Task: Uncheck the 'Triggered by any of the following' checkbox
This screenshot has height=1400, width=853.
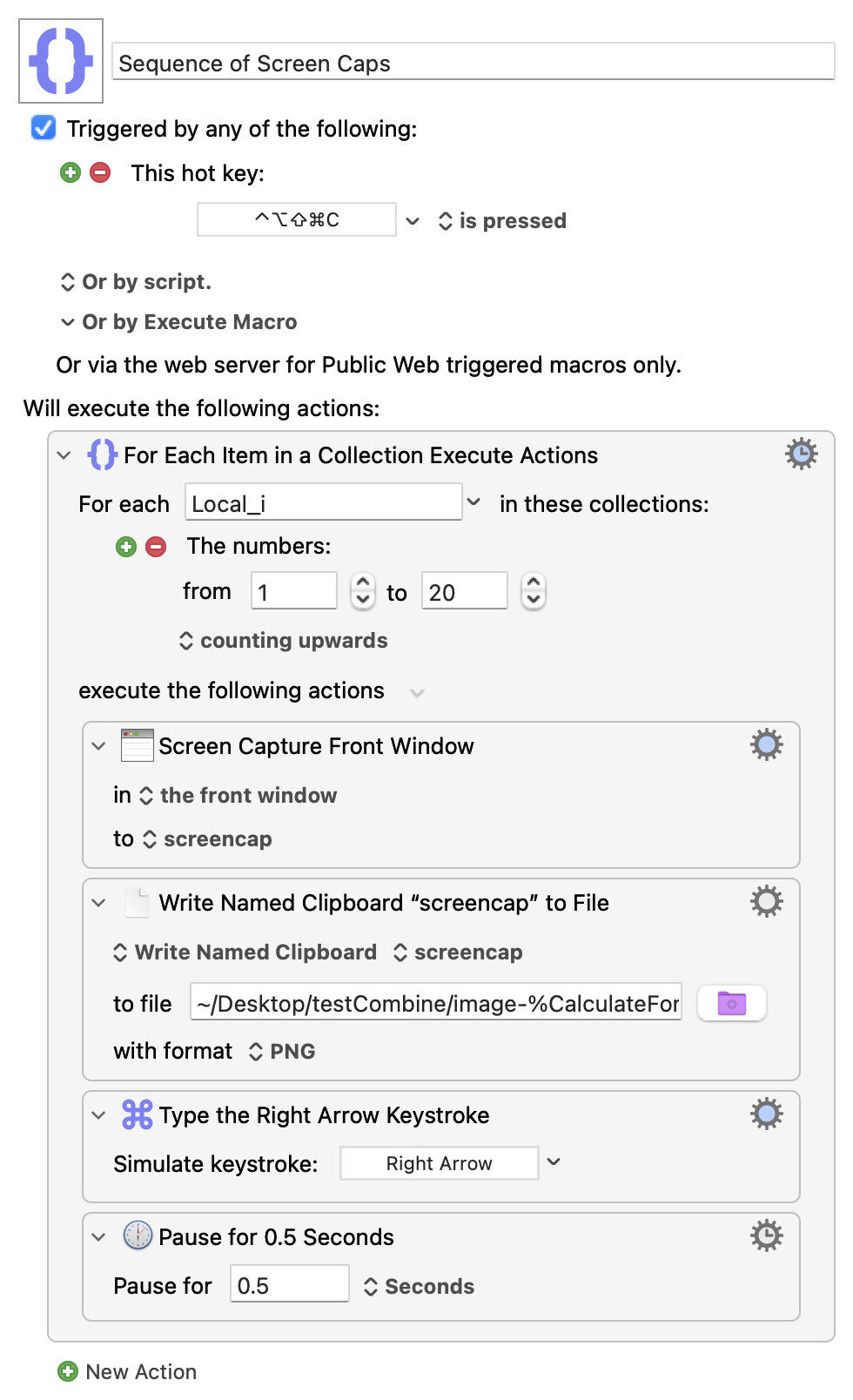Action: pos(44,128)
